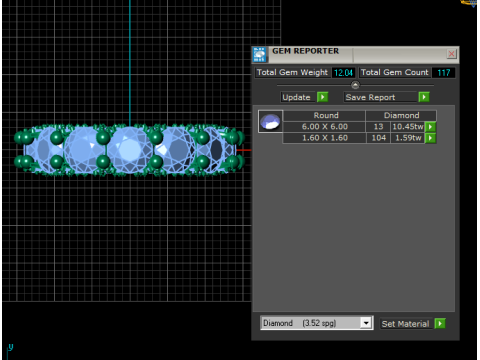Click the Set Material button

click(406, 324)
